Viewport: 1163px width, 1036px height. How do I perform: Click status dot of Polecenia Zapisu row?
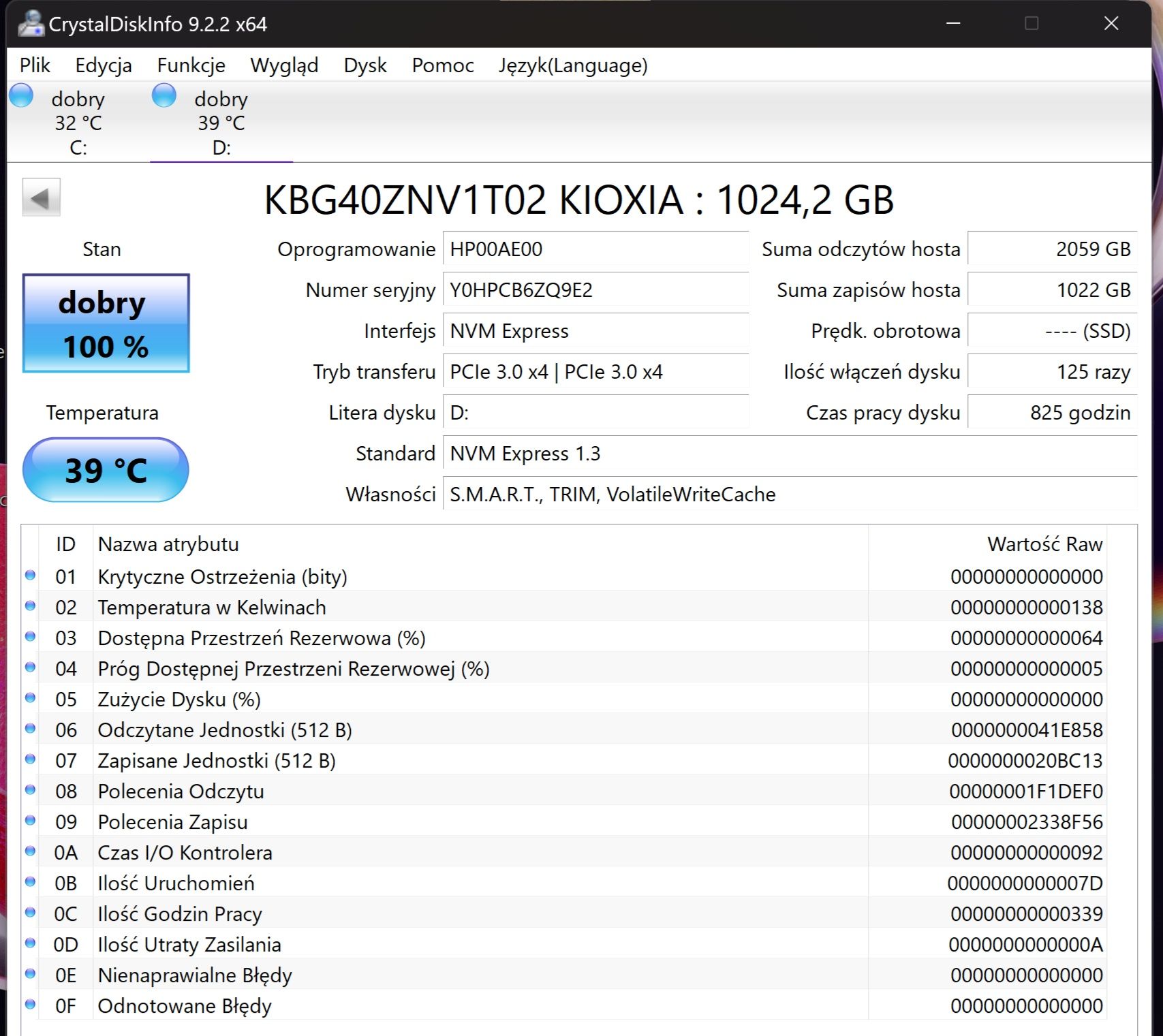point(30,821)
